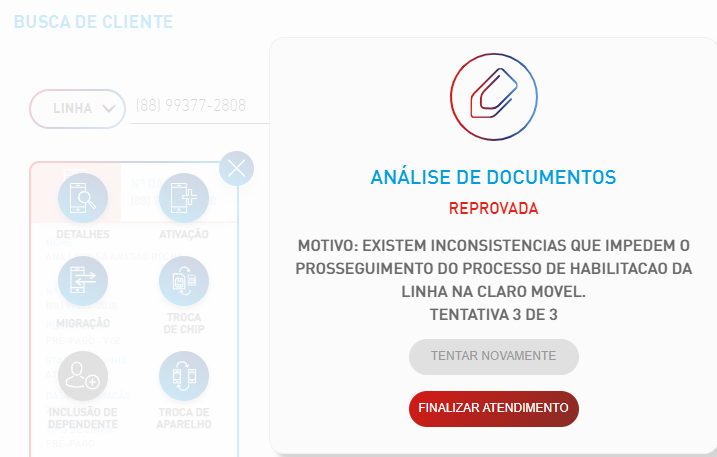Click the Finalizar Atendimento button

click(494, 409)
